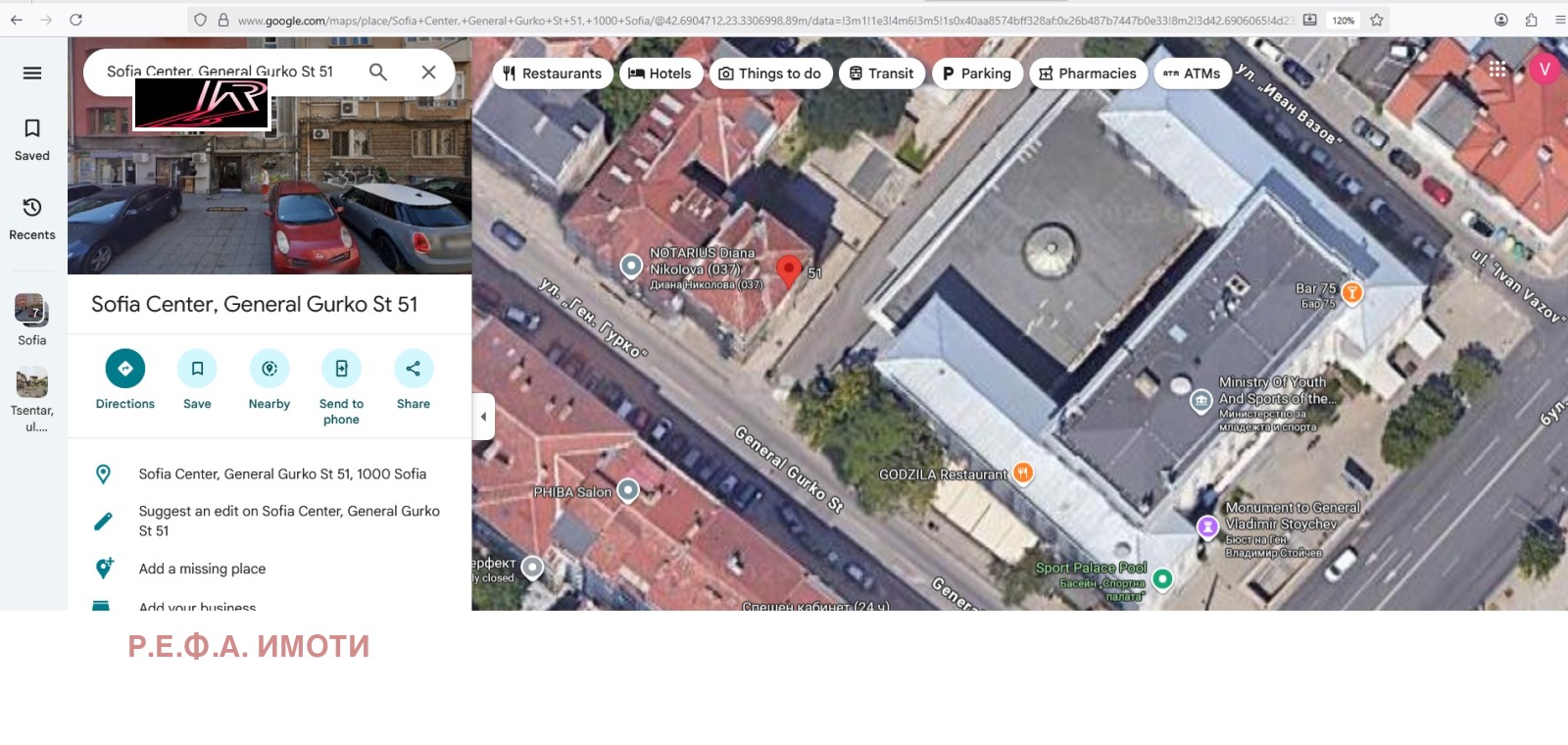Share this place
This screenshot has height=745, width=1568.
coord(414,369)
